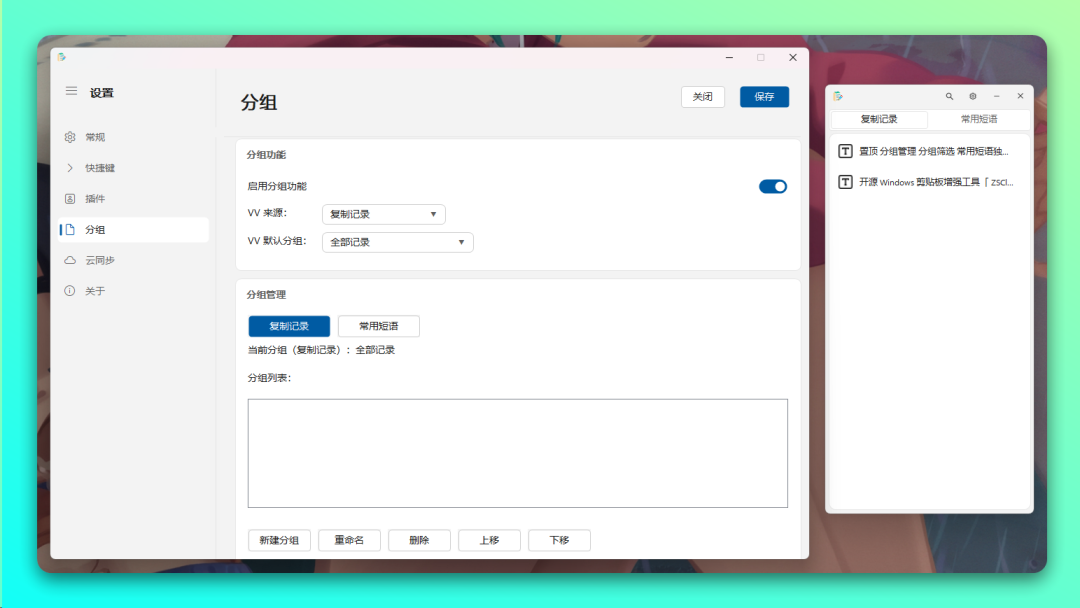The height and width of the screenshot is (608, 1080).
Task: Open 常规 settings via gear icon
Action: pyautogui.click(x=70, y=137)
